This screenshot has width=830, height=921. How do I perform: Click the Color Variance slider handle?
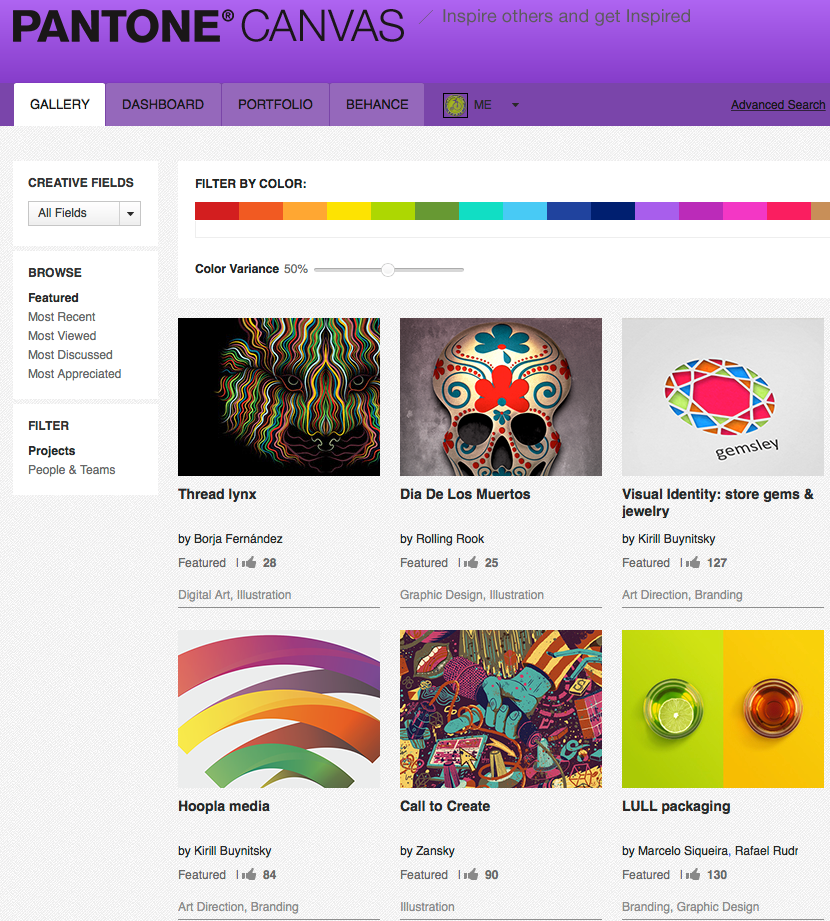[388, 270]
